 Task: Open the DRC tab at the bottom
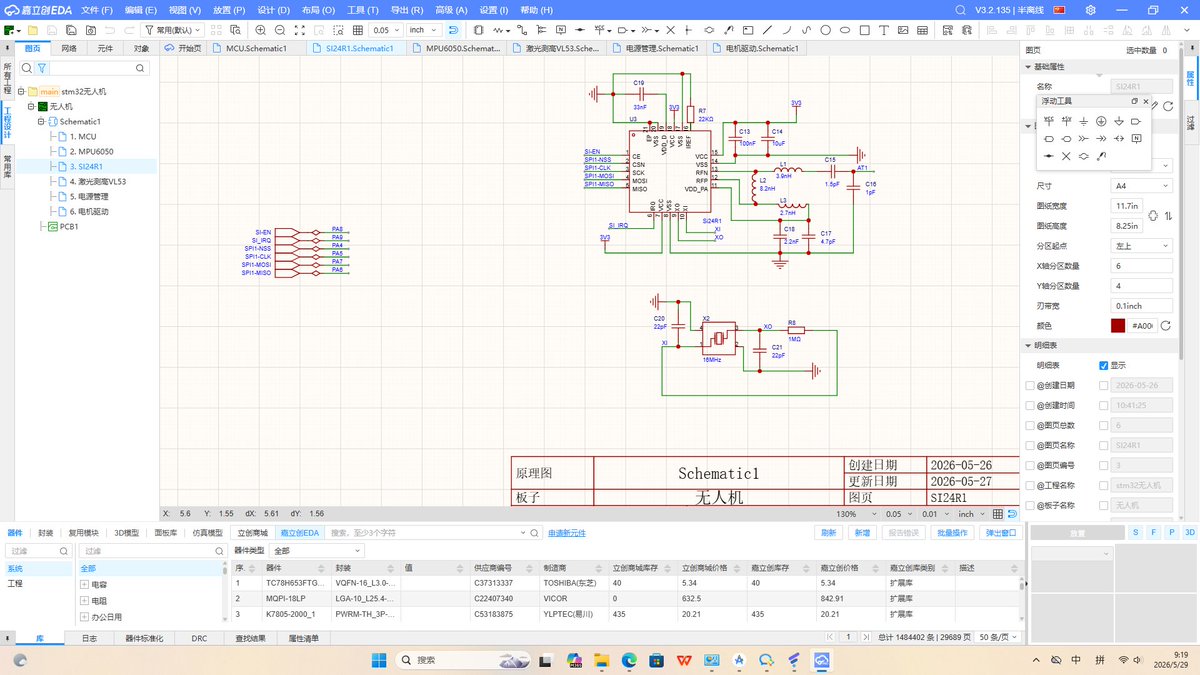click(x=199, y=637)
